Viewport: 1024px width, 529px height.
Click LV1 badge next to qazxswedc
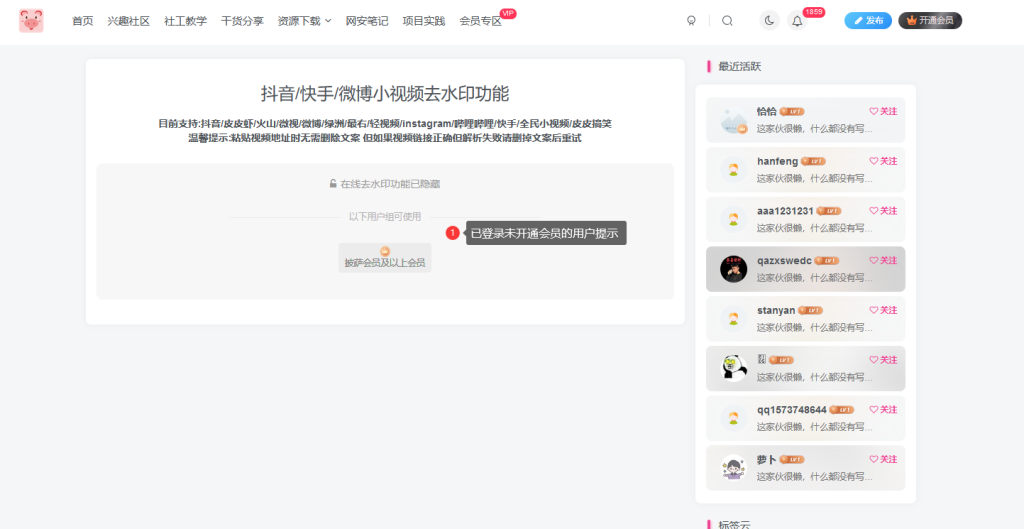(827, 261)
